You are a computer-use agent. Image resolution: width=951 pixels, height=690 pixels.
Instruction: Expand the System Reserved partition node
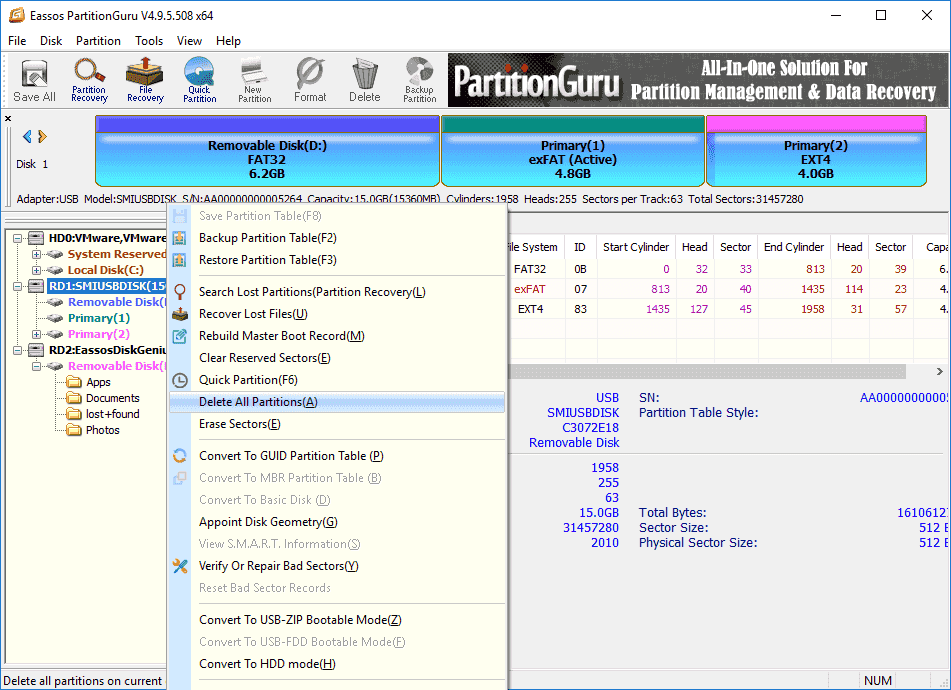(x=36, y=254)
